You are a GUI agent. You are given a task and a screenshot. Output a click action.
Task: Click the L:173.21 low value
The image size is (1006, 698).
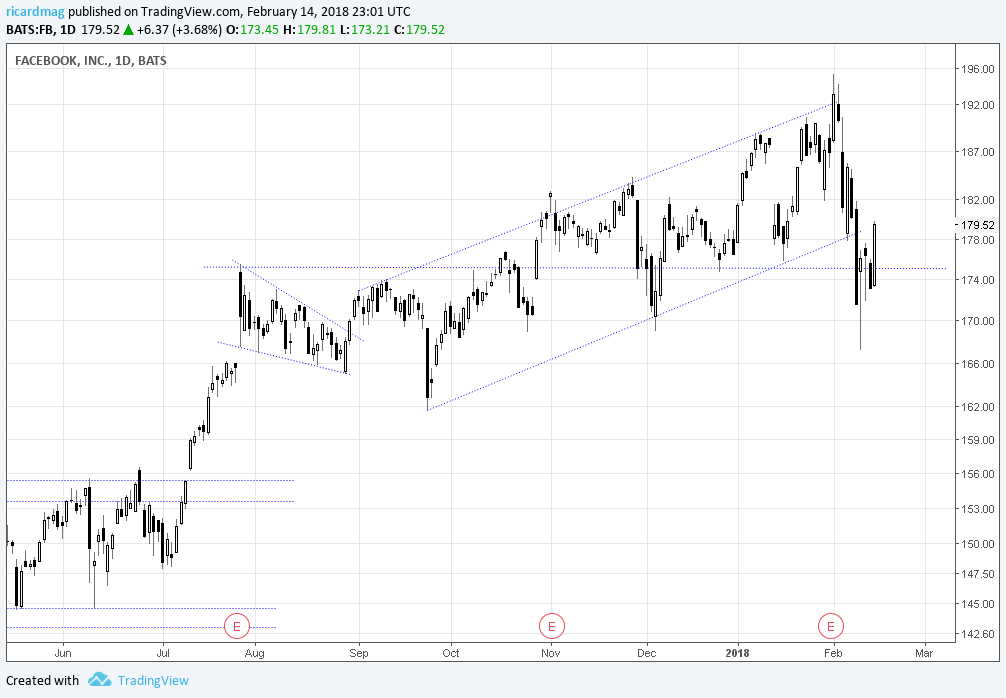coord(364,30)
